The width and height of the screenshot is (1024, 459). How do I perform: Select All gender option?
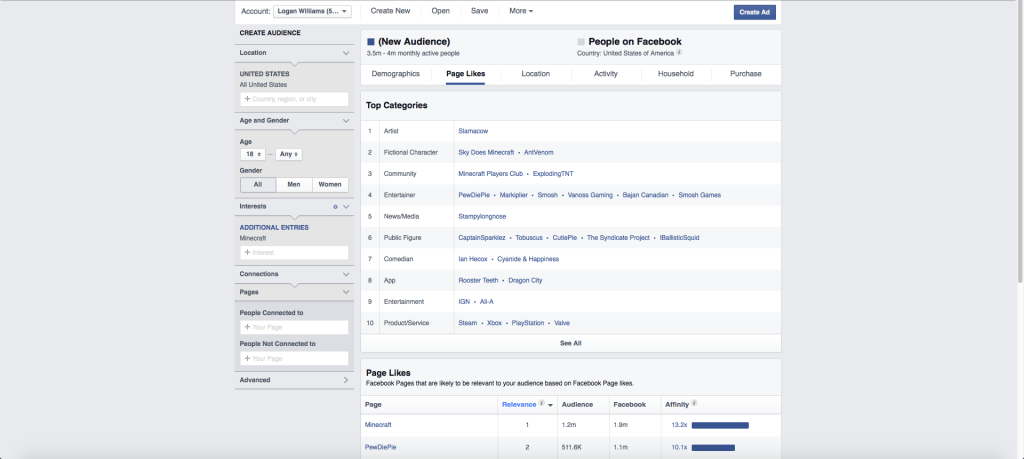coord(258,185)
